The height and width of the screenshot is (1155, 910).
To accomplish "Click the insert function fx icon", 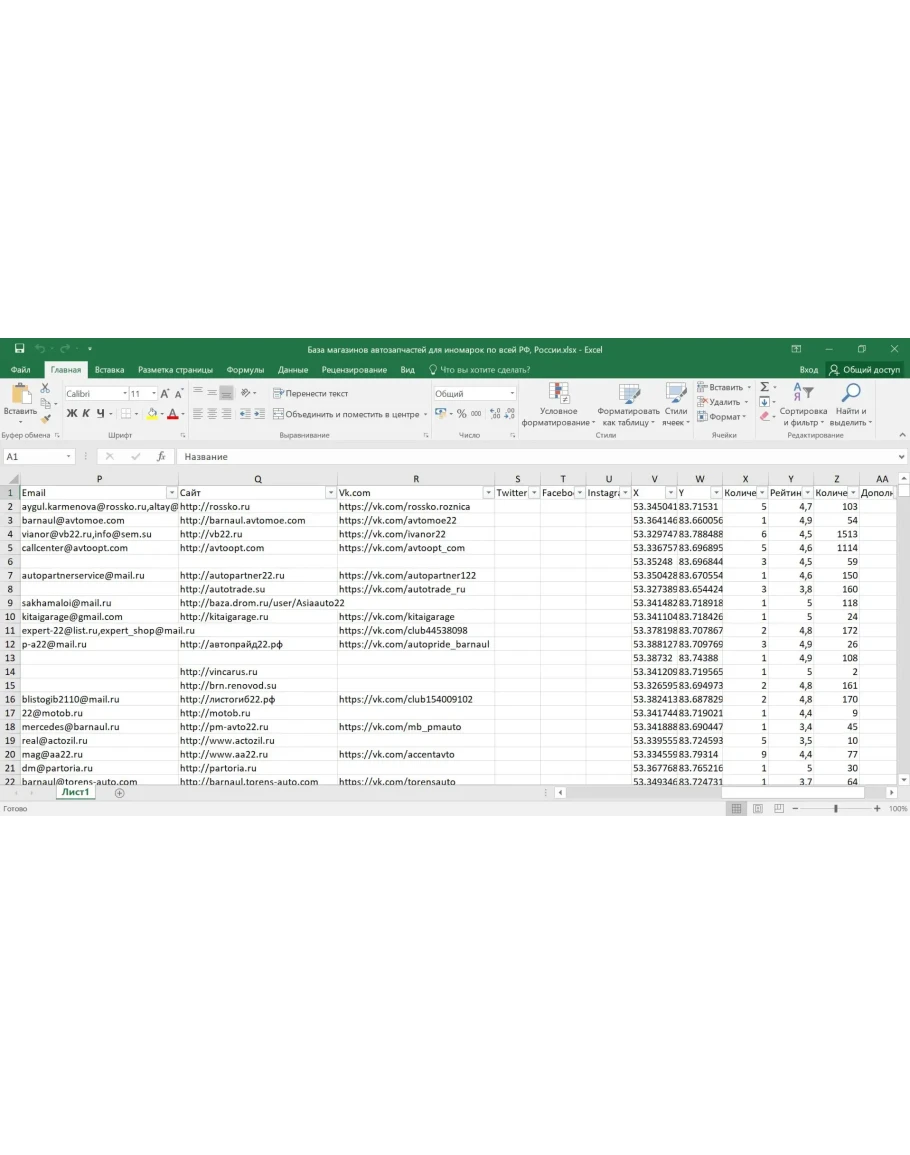I will (161, 457).
